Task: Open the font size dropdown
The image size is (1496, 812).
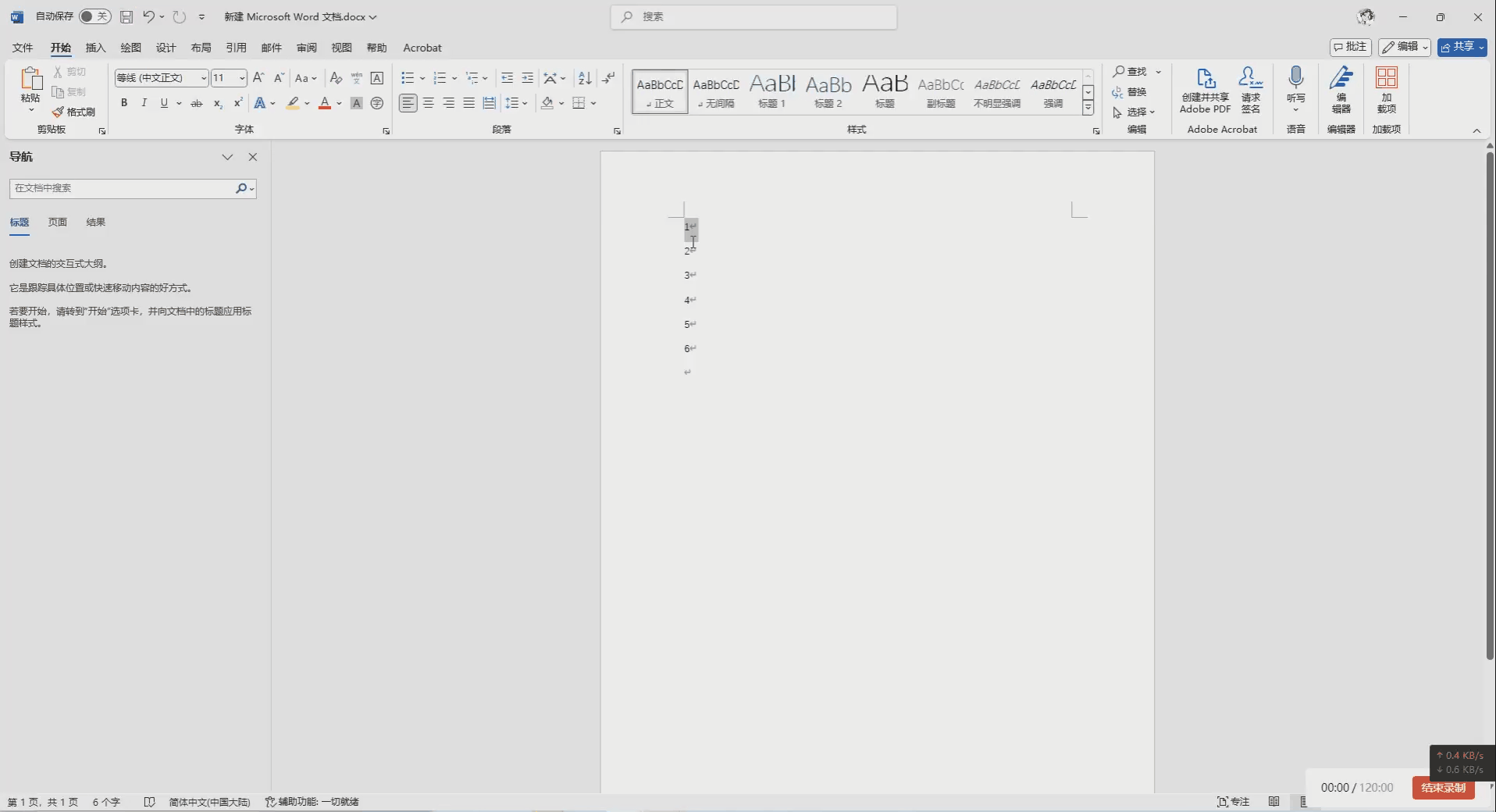Action: click(x=242, y=78)
